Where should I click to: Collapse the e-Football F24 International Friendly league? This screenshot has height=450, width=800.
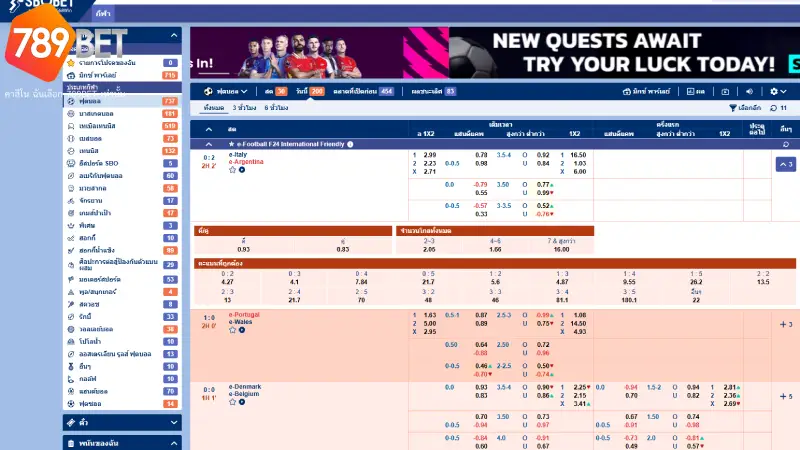pyautogui.click(x=208, y=144)
